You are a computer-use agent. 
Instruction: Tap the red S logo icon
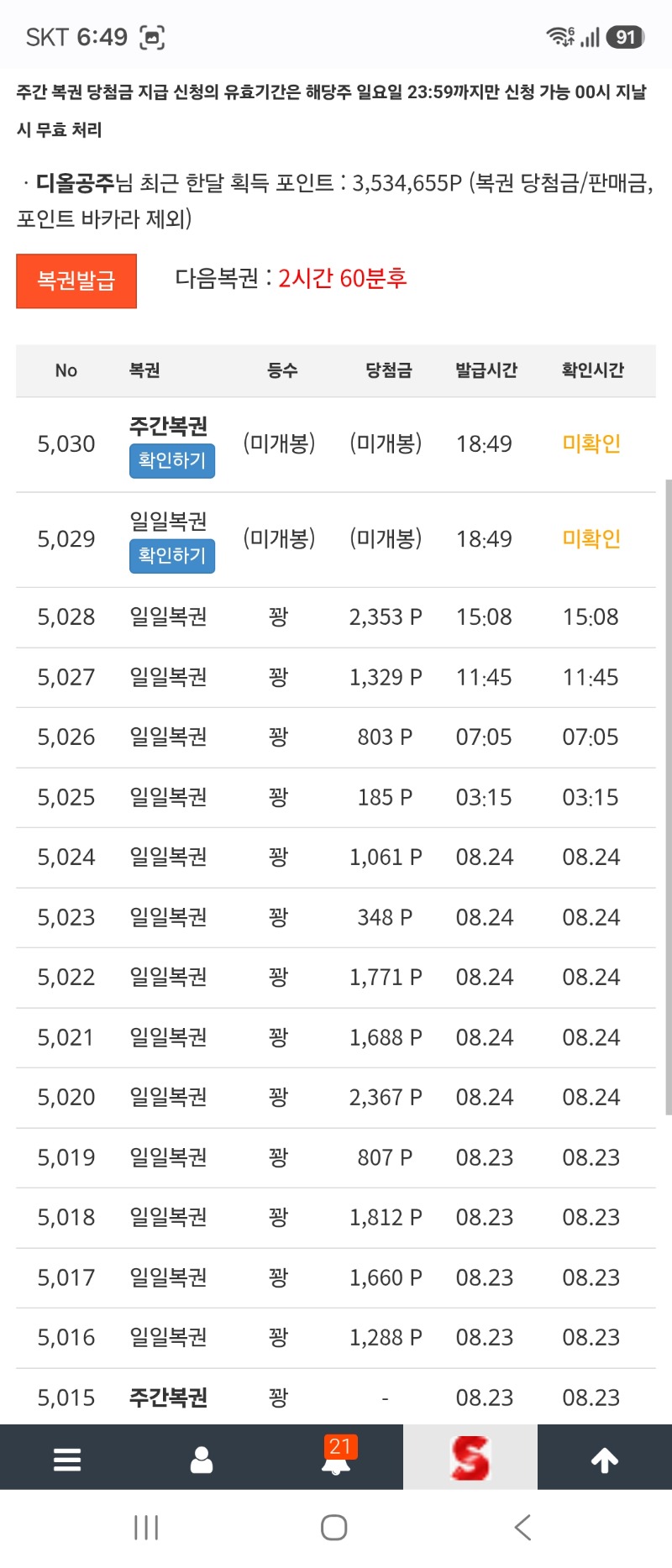(470, 1458)
